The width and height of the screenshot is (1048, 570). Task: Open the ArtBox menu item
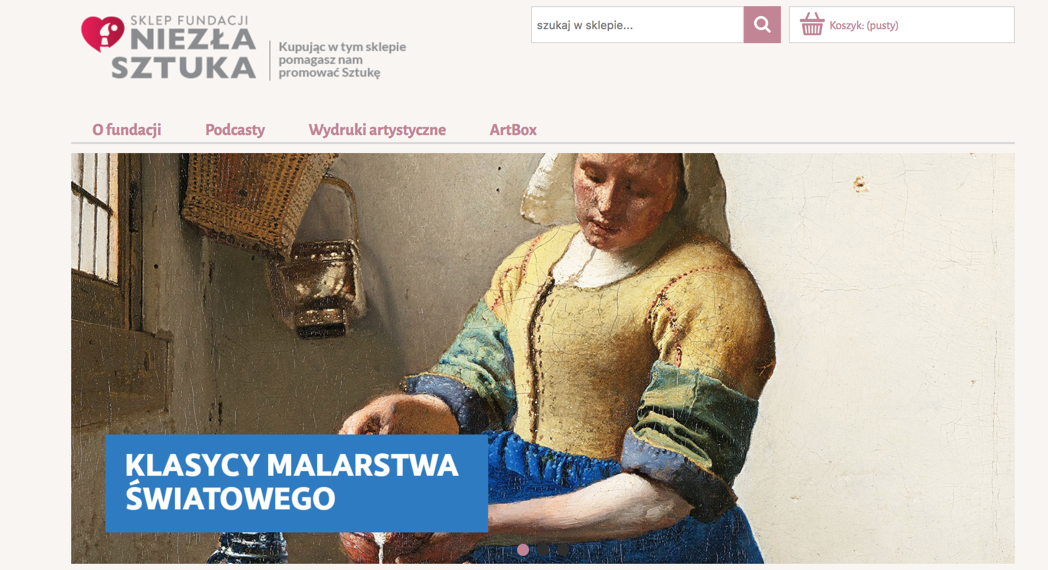pos(513,130)
